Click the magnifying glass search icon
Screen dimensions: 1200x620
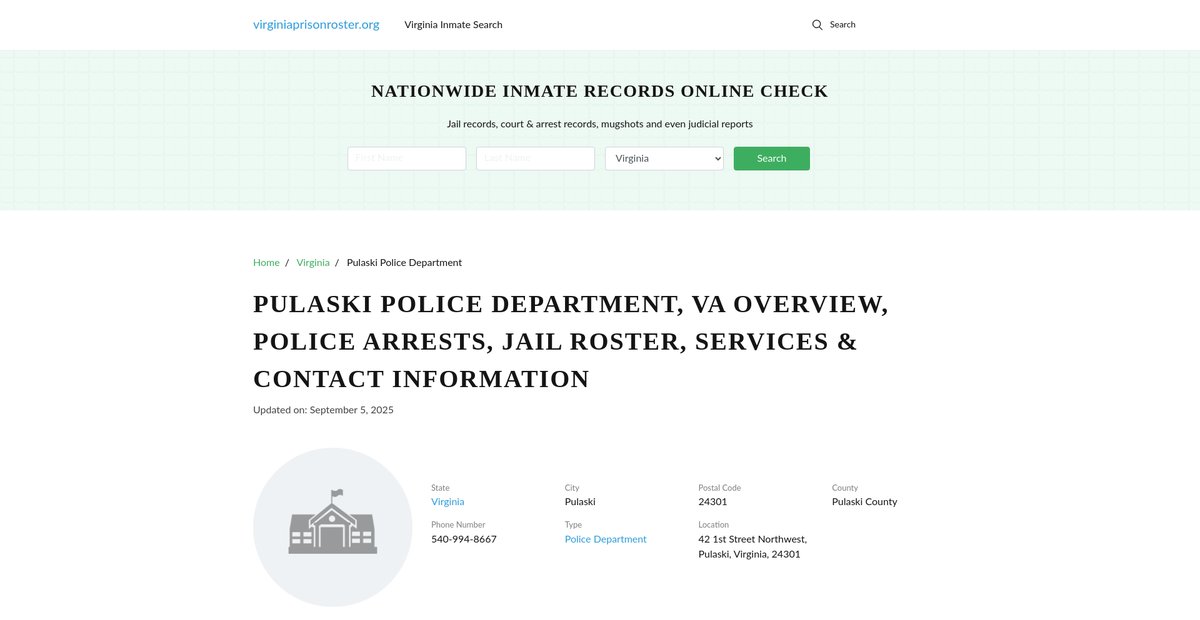point(817,25)
